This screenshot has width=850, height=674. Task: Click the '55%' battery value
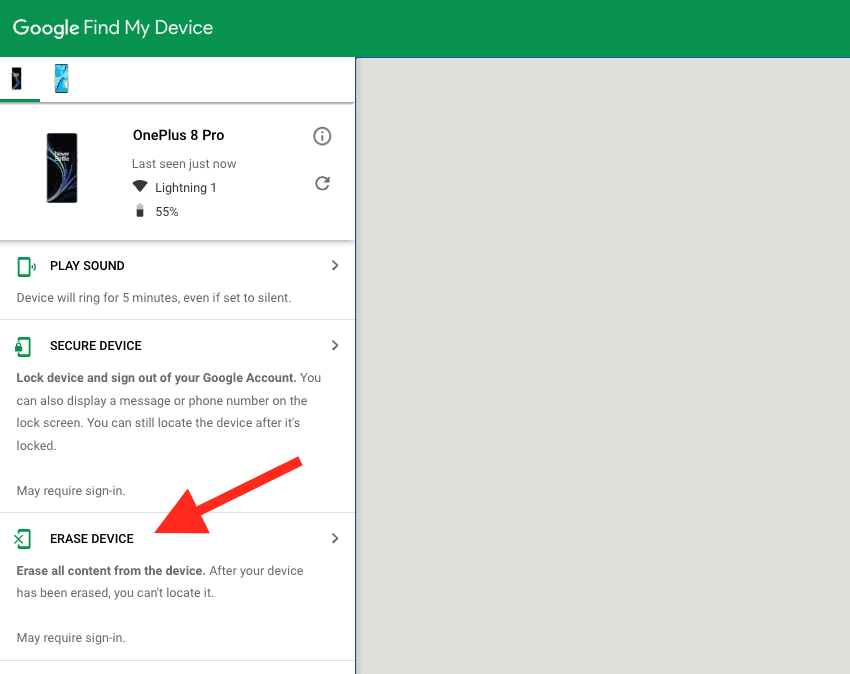click(x=167, y=212)
